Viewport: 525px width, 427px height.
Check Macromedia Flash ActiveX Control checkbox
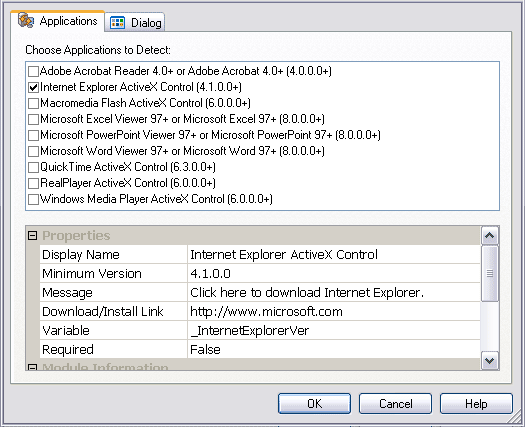click(33, 103)
